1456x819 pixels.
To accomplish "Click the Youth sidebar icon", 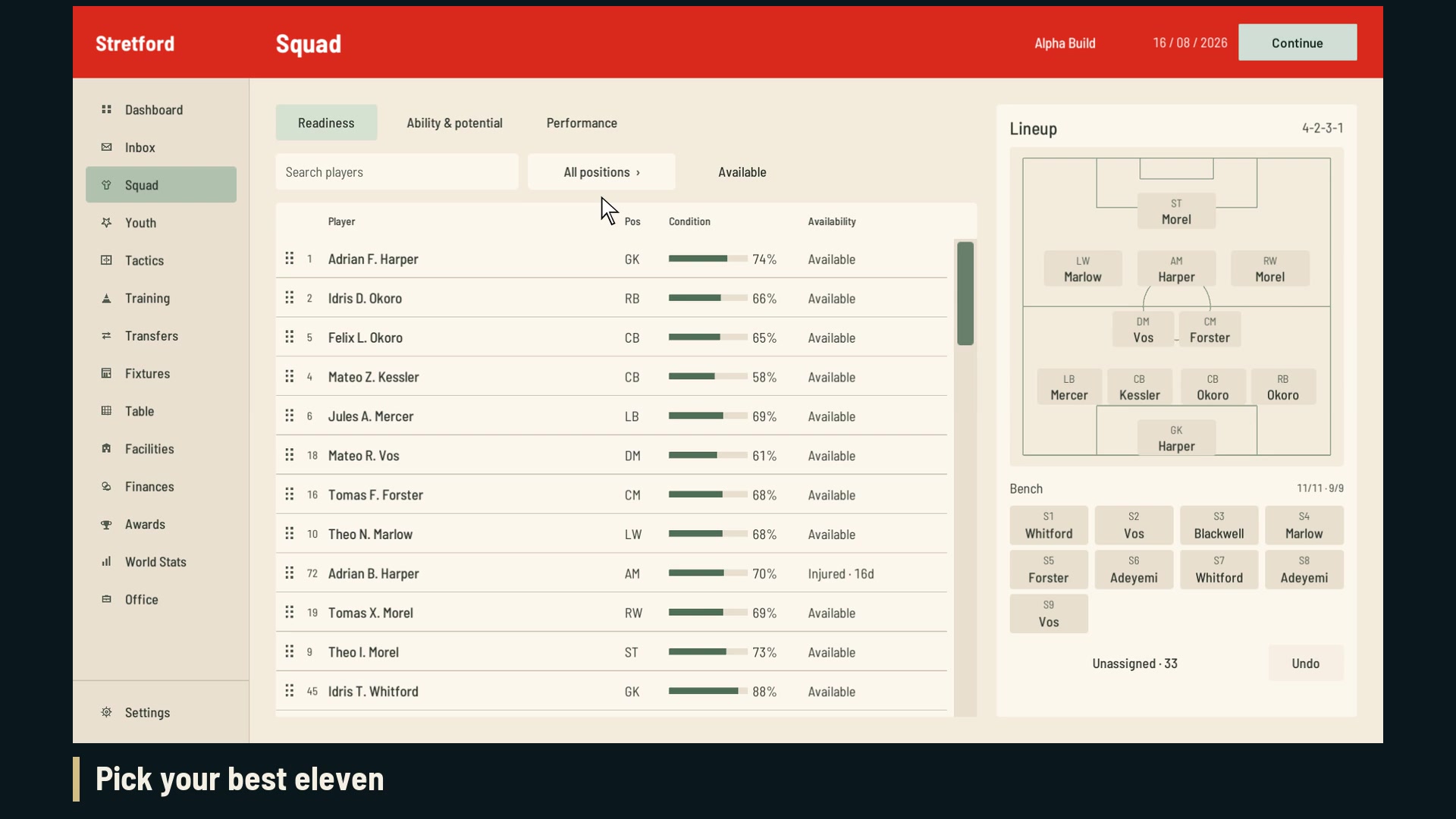I will (106, 223).
